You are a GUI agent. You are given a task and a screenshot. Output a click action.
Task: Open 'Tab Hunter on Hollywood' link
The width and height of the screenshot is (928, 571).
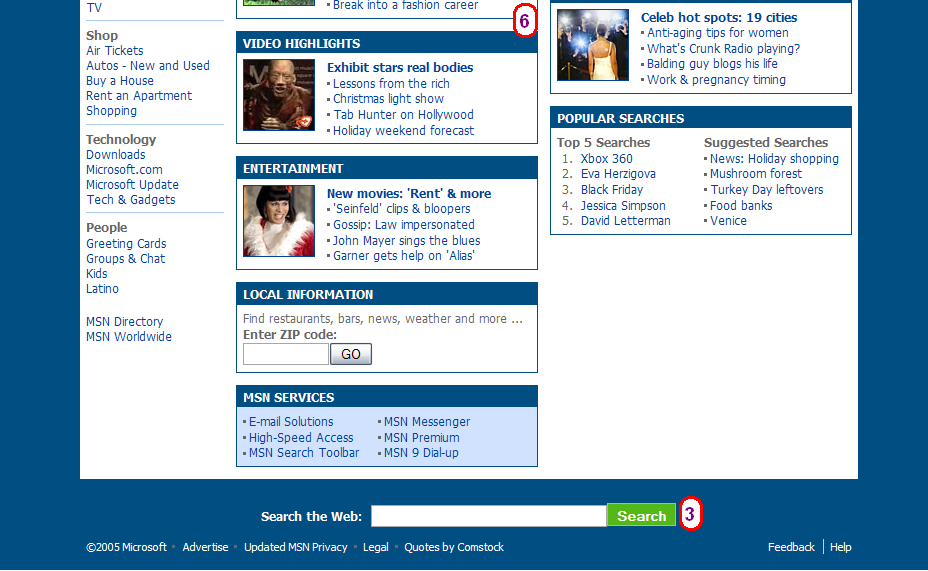pyautogui.click(x=404, y=115)
